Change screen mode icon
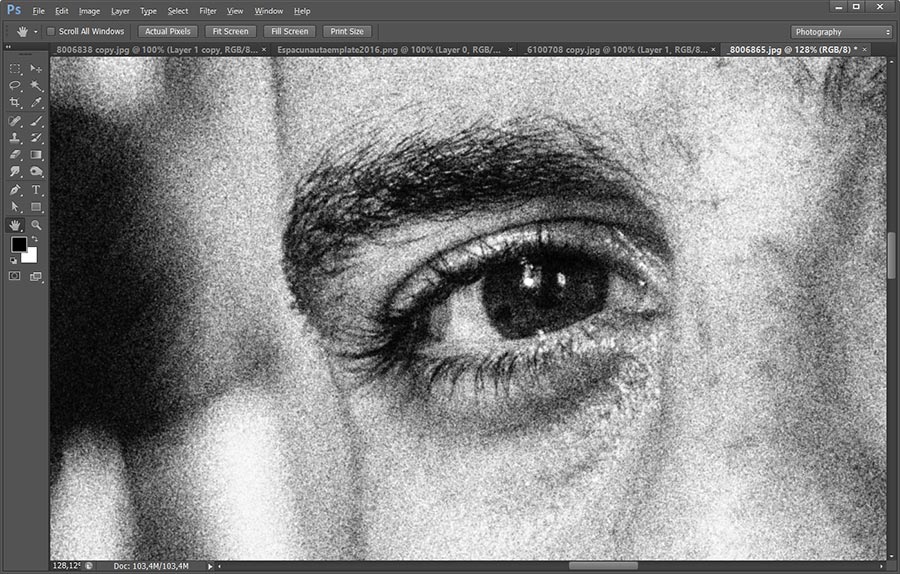Screen dimensions: 900x574 point(36,277)
